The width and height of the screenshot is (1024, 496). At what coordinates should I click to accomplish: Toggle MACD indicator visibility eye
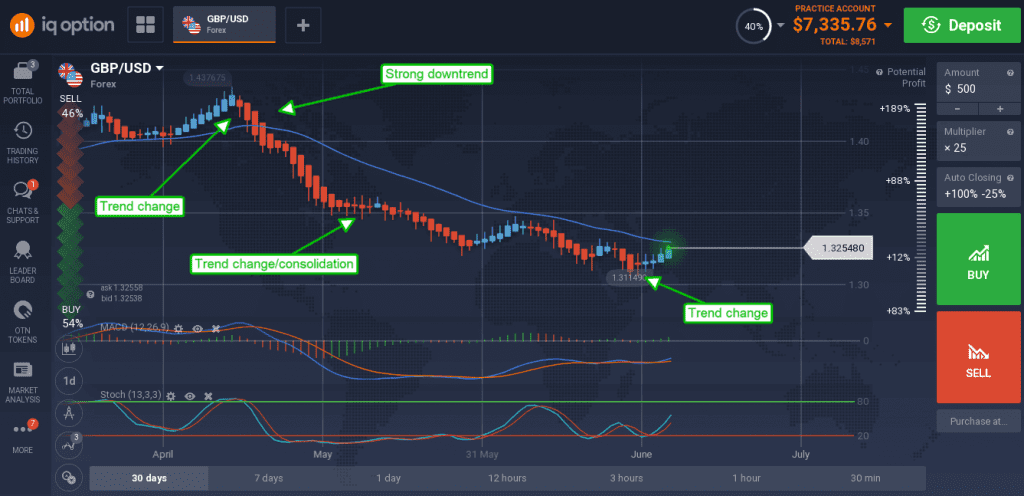pyautogui.click(x=197, y=328)
